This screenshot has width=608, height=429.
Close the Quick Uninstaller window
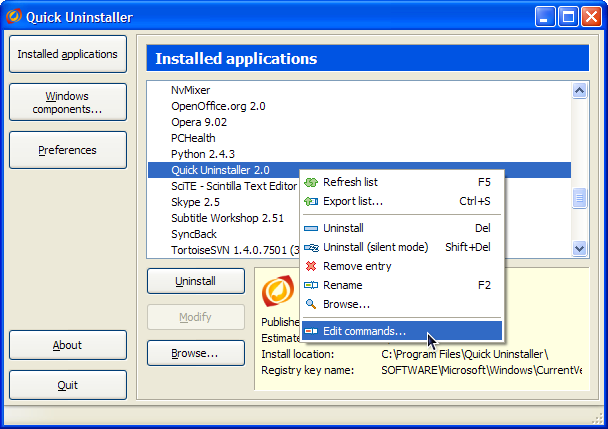[x=591, y=17]
